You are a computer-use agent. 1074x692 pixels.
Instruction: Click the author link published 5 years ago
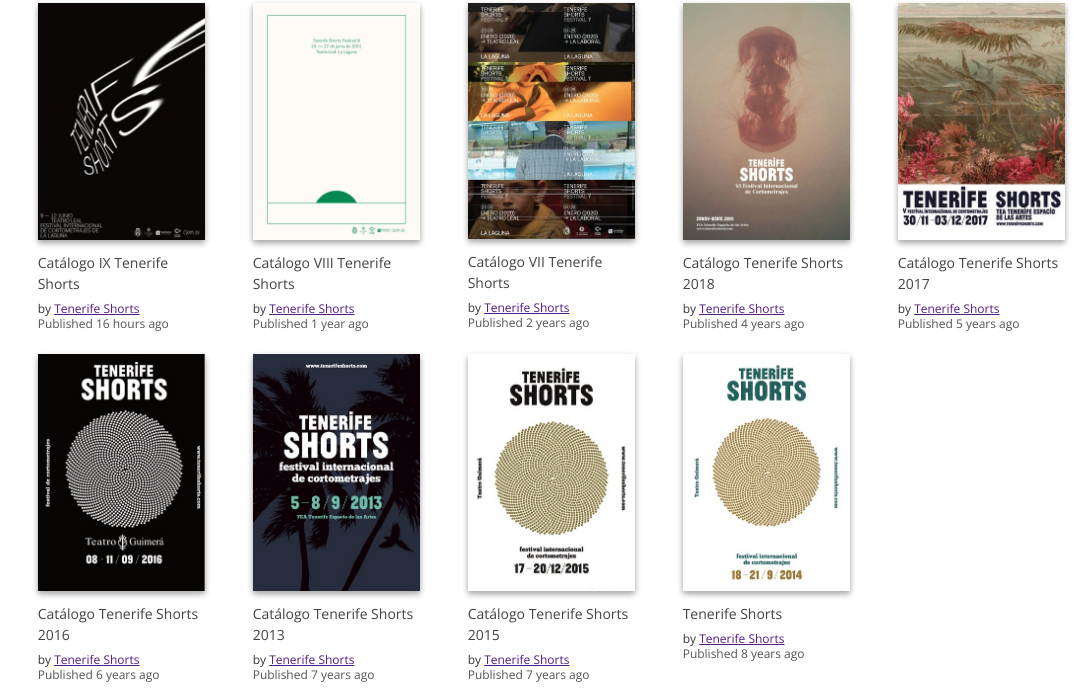point(957,309)
